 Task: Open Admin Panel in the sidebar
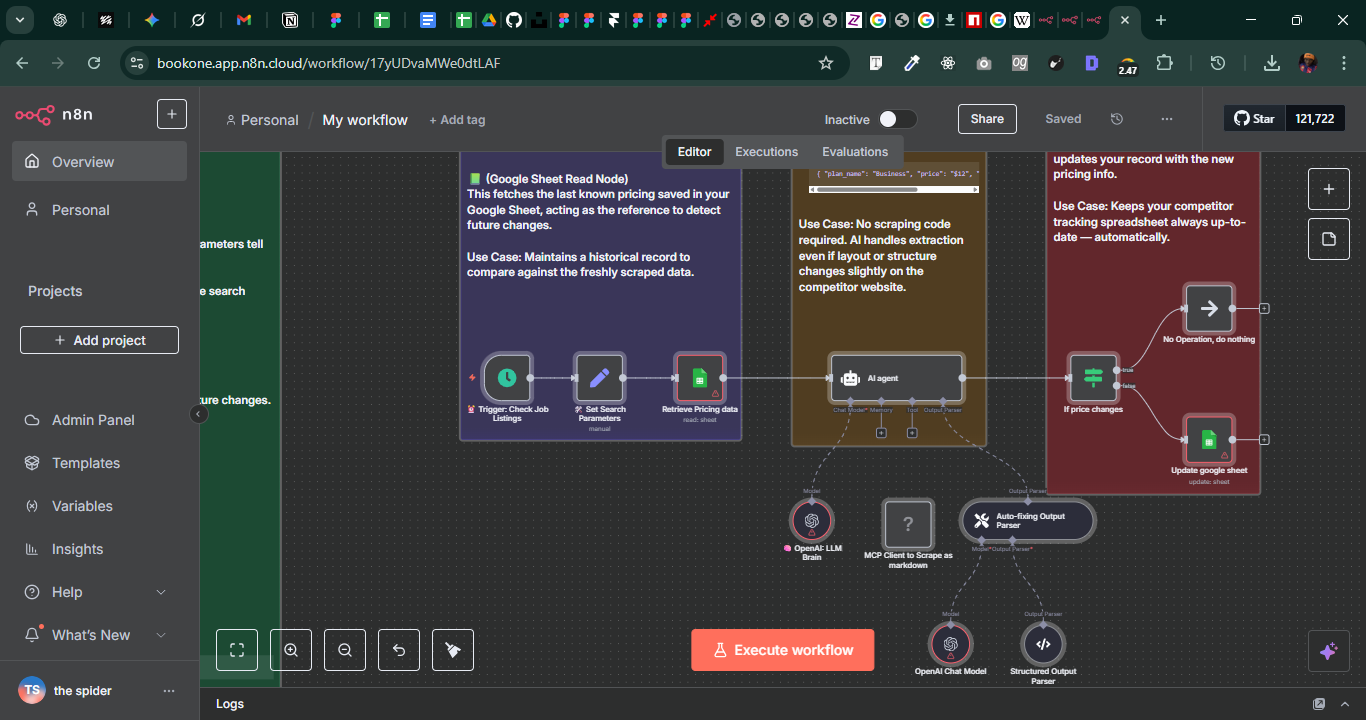99,420
